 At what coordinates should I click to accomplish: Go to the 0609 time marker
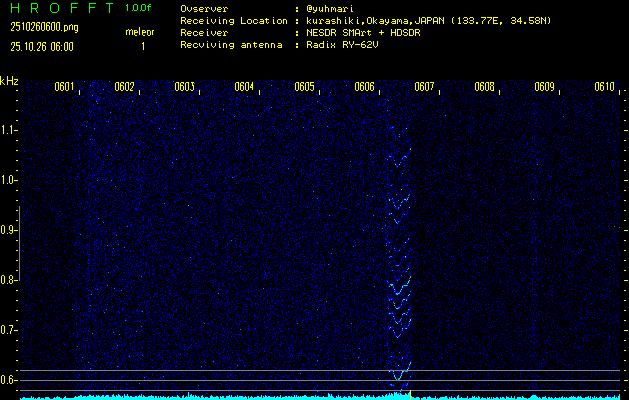point(544,87)
